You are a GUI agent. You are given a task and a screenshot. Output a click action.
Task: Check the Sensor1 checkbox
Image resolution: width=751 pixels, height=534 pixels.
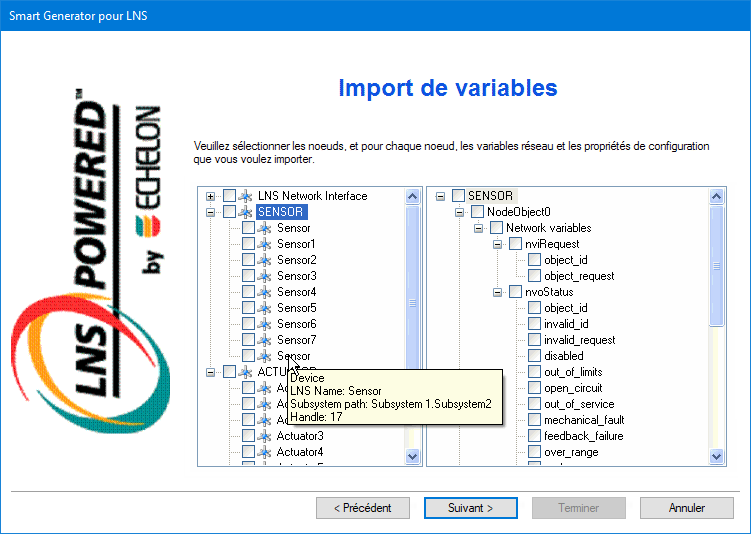248,243
